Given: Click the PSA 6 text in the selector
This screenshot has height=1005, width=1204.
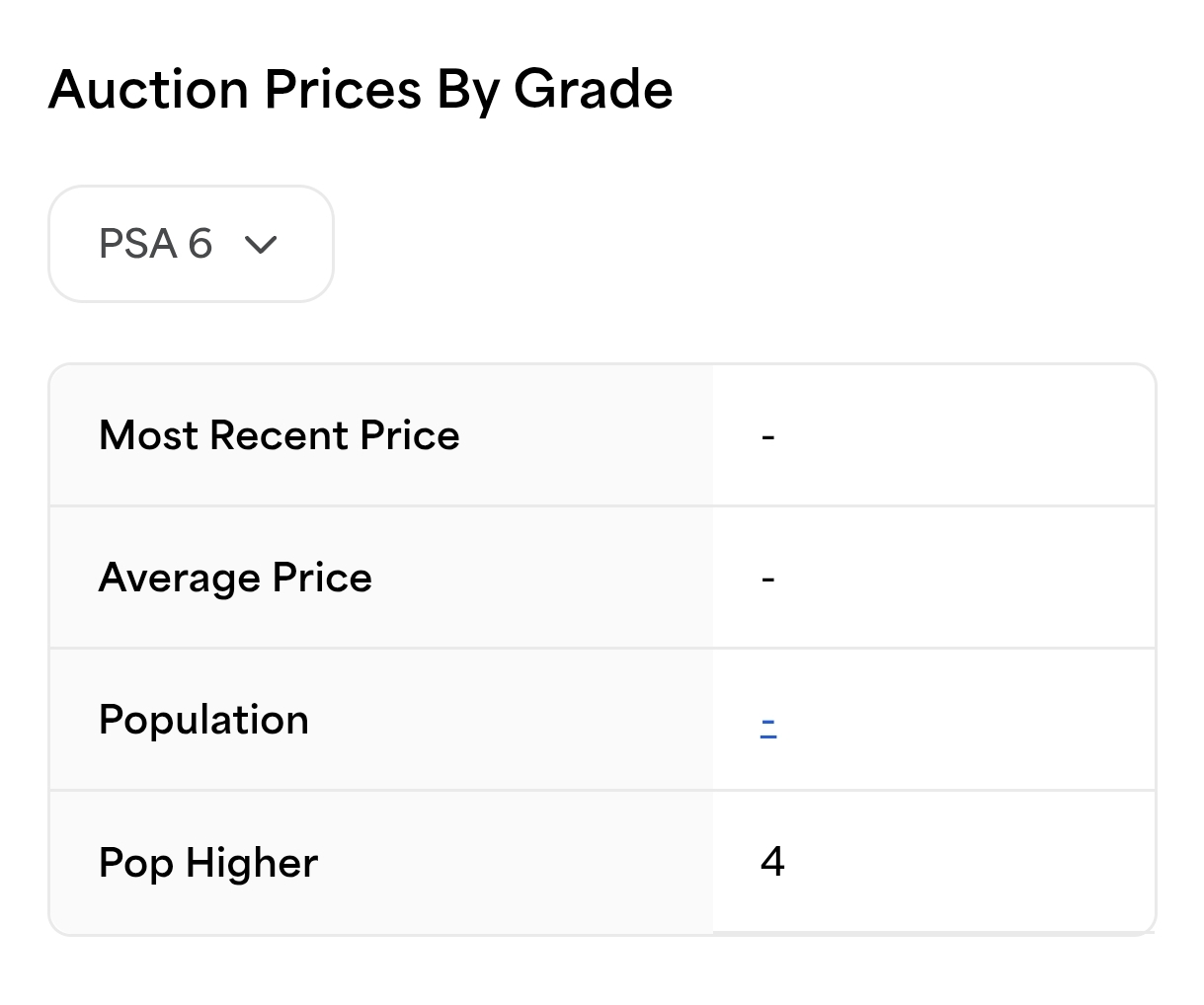Looking at the screenshot, I should coord(155,244).
